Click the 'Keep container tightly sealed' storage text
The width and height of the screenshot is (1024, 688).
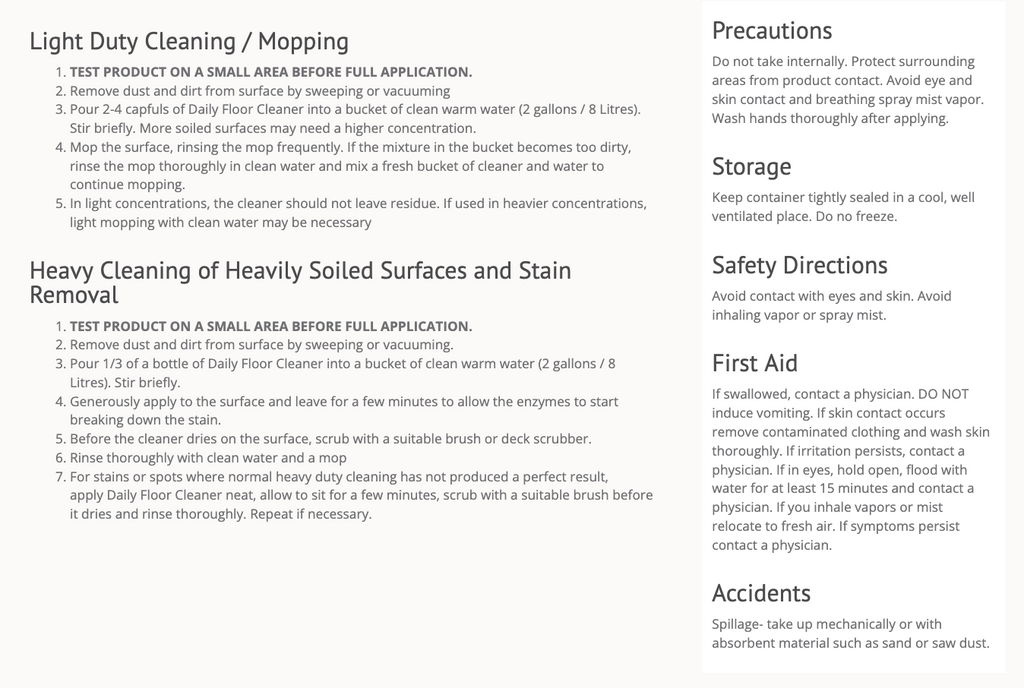tap(843, 206)
